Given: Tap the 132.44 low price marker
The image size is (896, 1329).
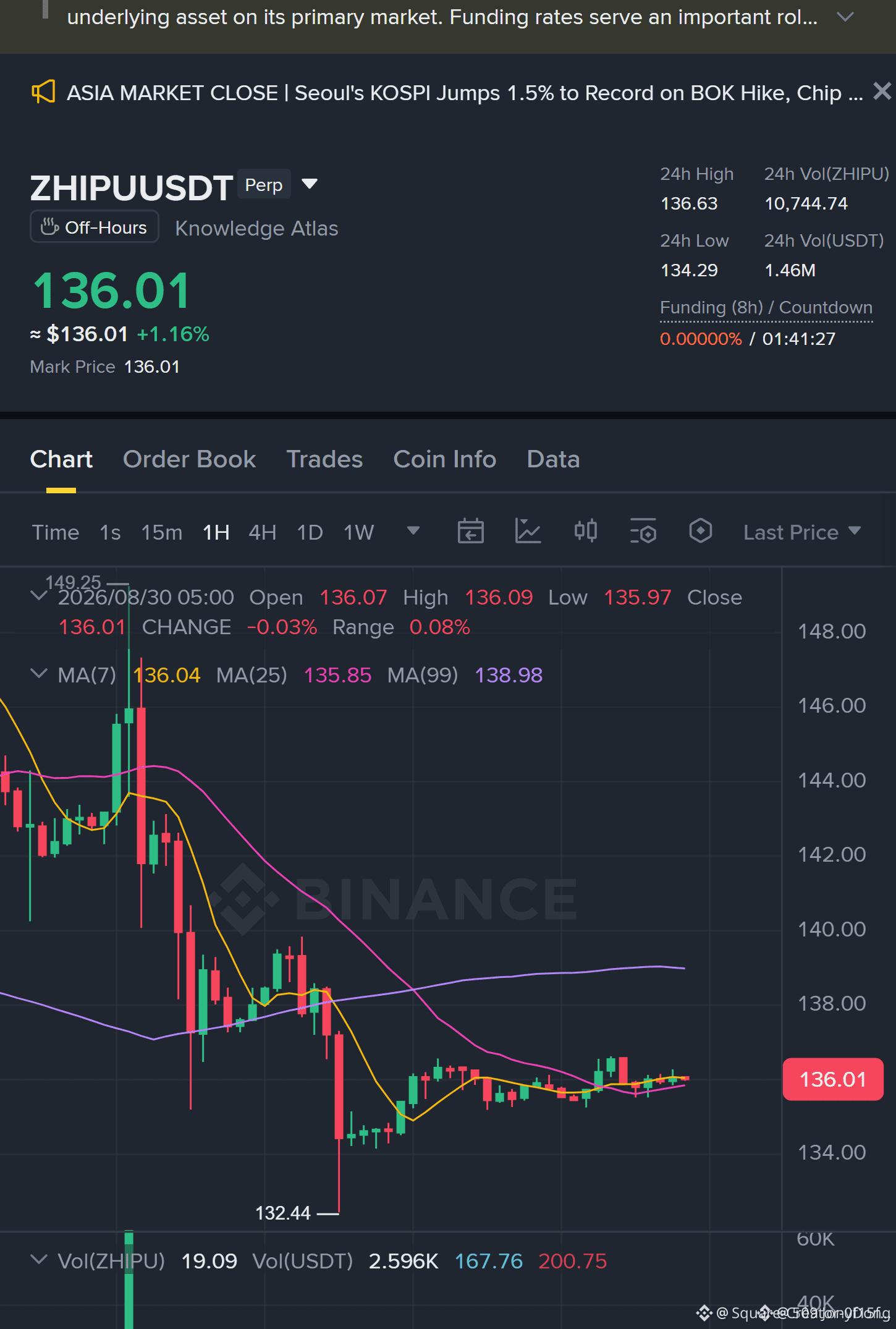Looking at the screenshot, I should (x=283, y=1213).
